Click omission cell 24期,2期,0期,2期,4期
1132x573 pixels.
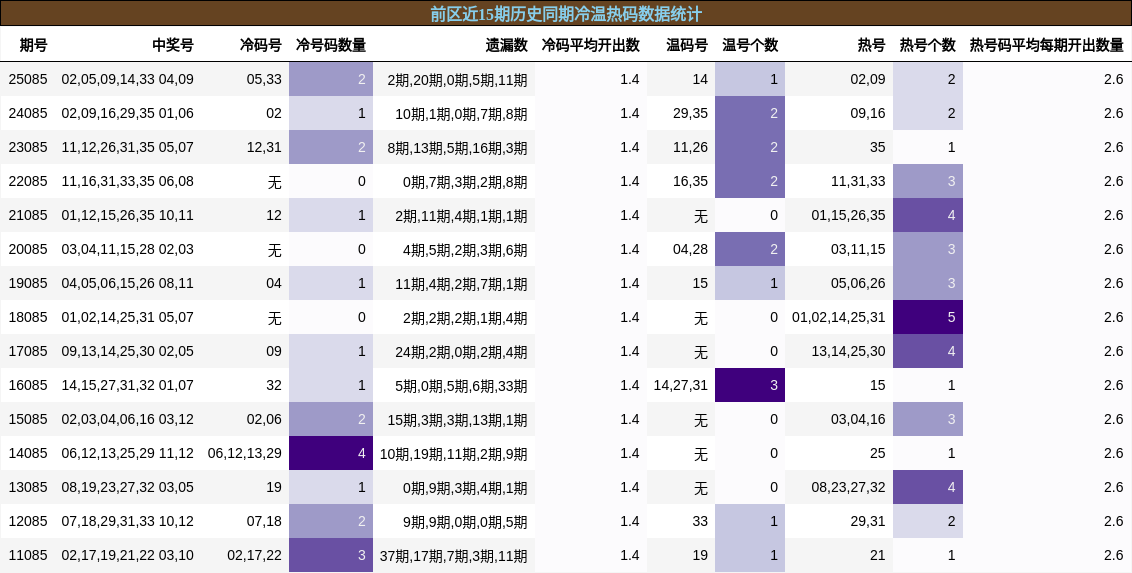[x=461, y=351]
